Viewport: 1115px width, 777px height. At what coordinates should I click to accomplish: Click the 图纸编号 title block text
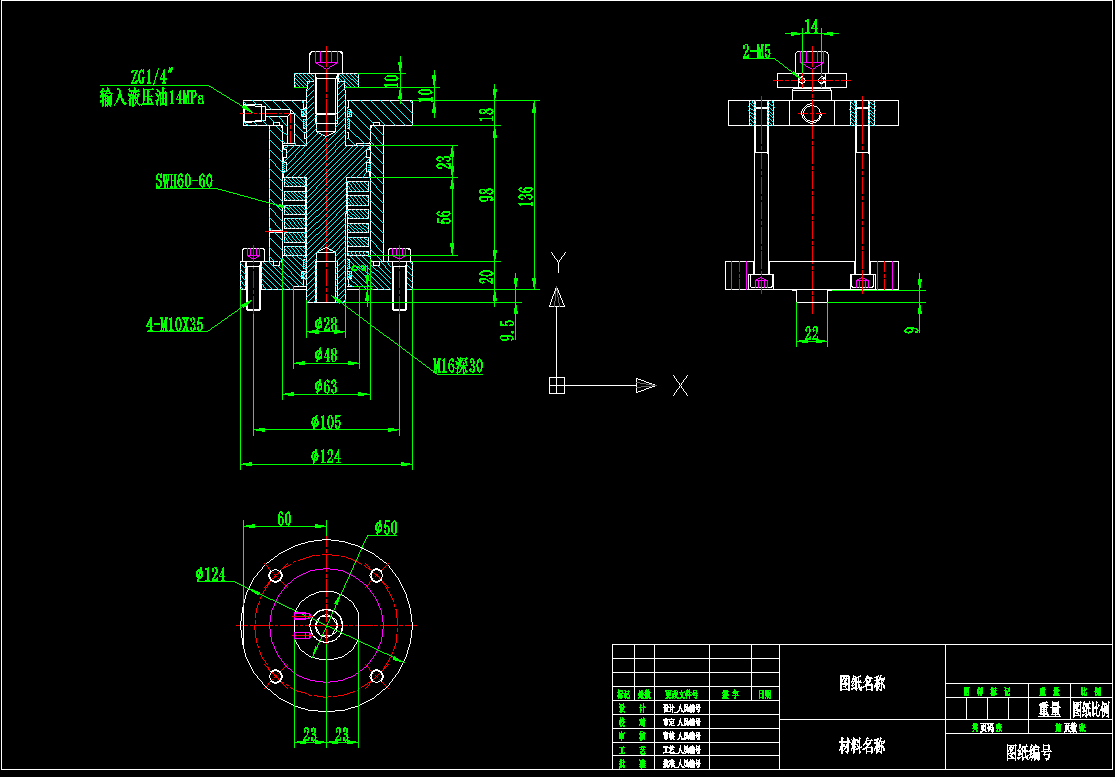click(1029, 753)
